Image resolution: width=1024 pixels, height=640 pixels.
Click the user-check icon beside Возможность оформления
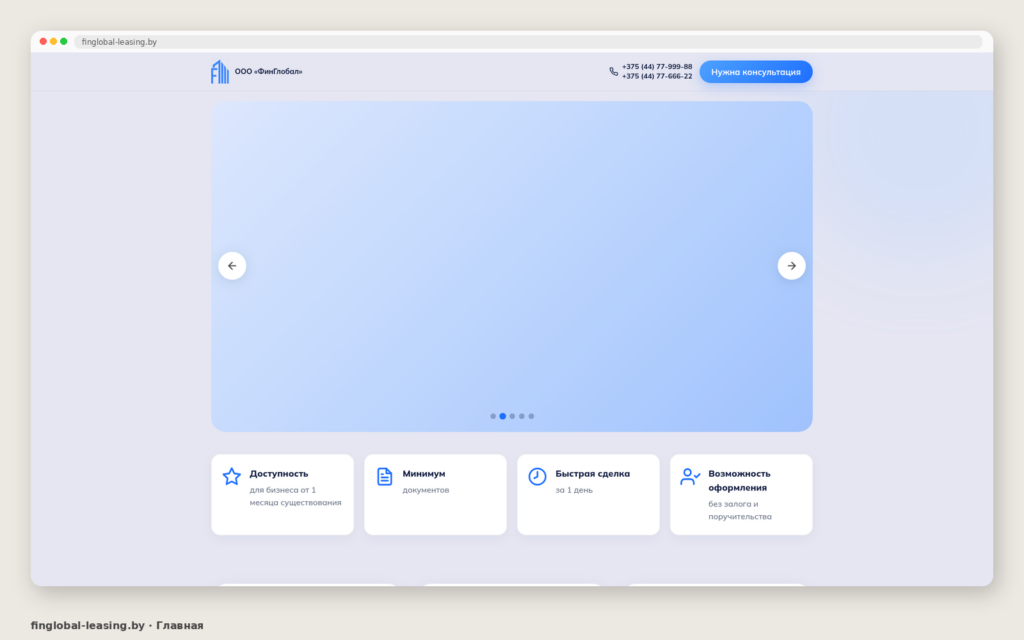[690, 476]
